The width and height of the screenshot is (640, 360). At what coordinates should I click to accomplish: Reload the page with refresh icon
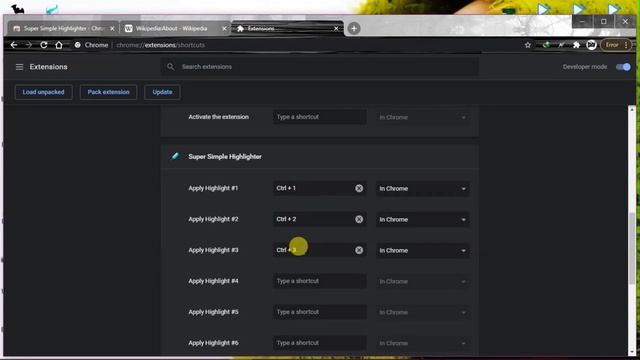(x=44, y=45)
